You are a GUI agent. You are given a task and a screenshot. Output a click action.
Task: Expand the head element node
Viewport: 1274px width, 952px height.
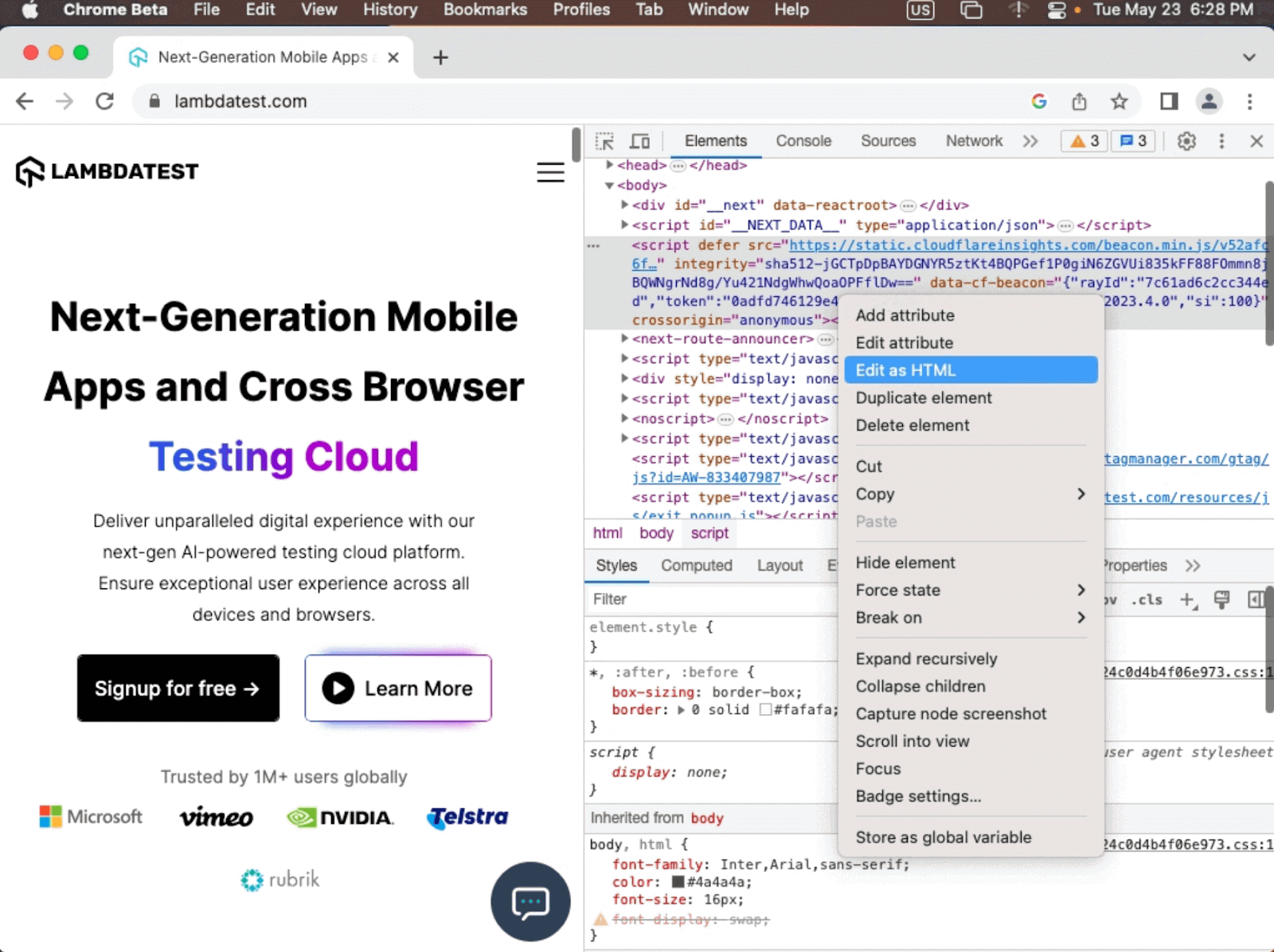point(609,165)
